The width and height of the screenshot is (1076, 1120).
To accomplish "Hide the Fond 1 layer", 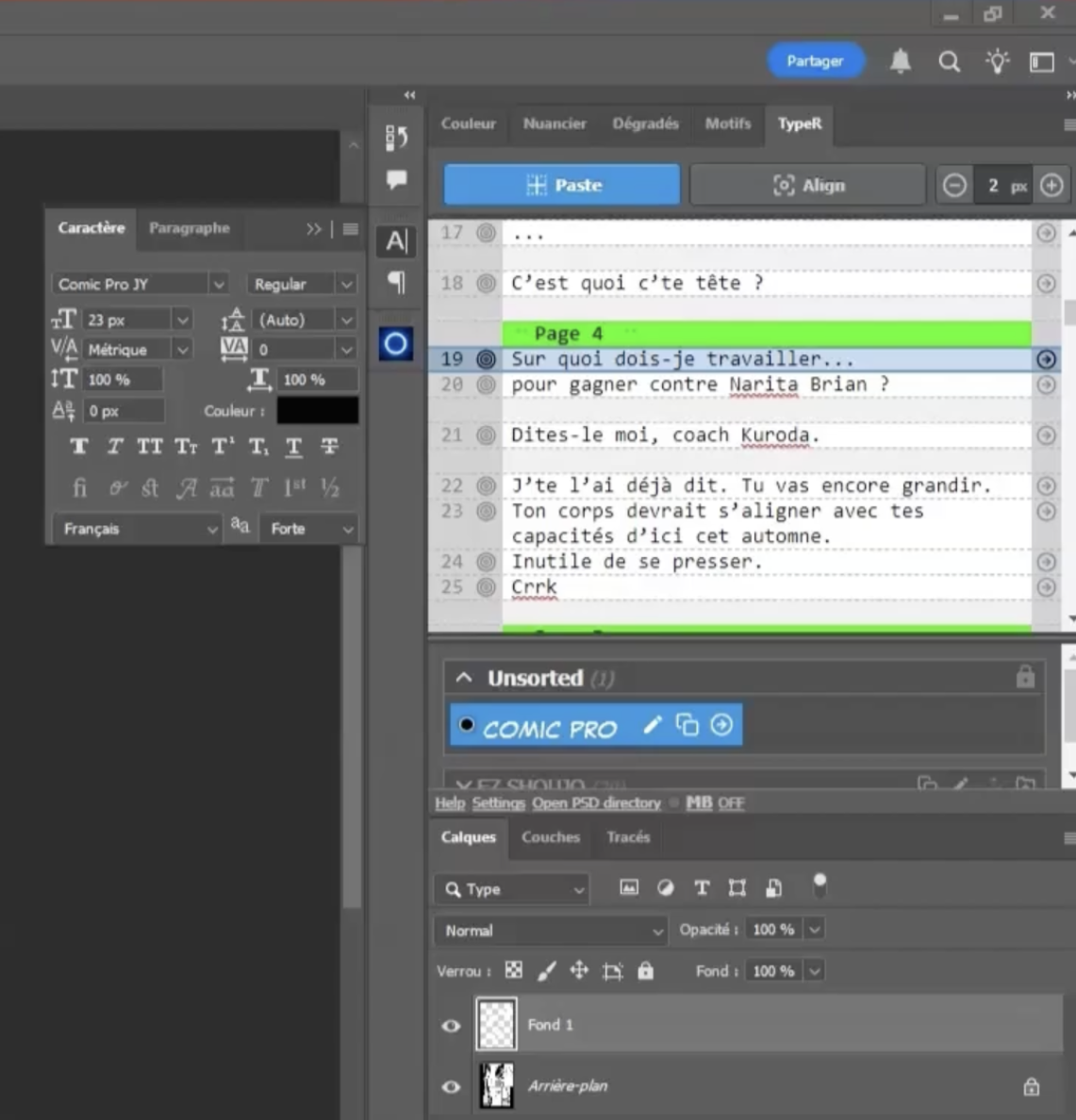I will 451,1025.
